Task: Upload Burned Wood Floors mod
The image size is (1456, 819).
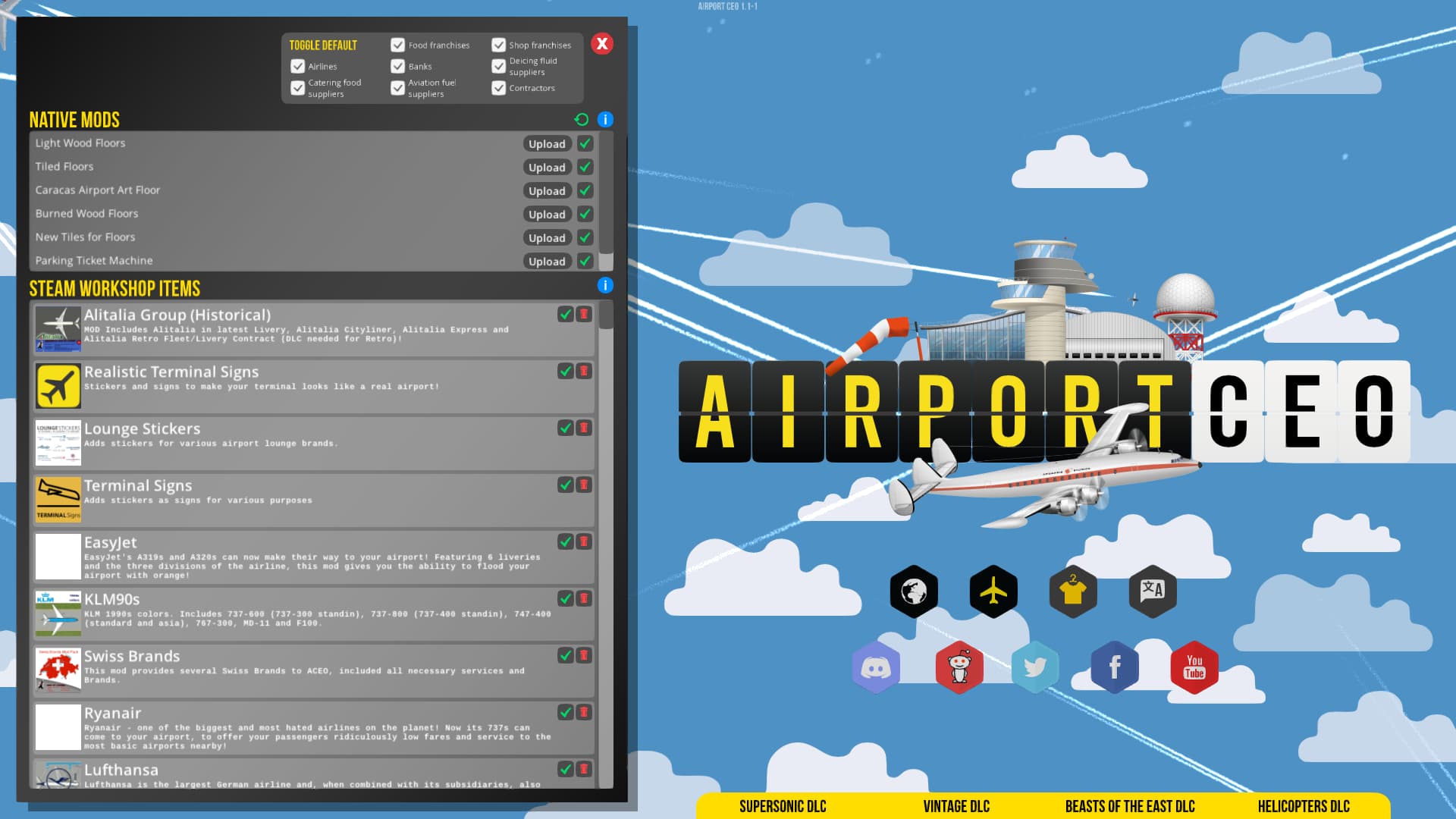Action: tap(547, 215)
